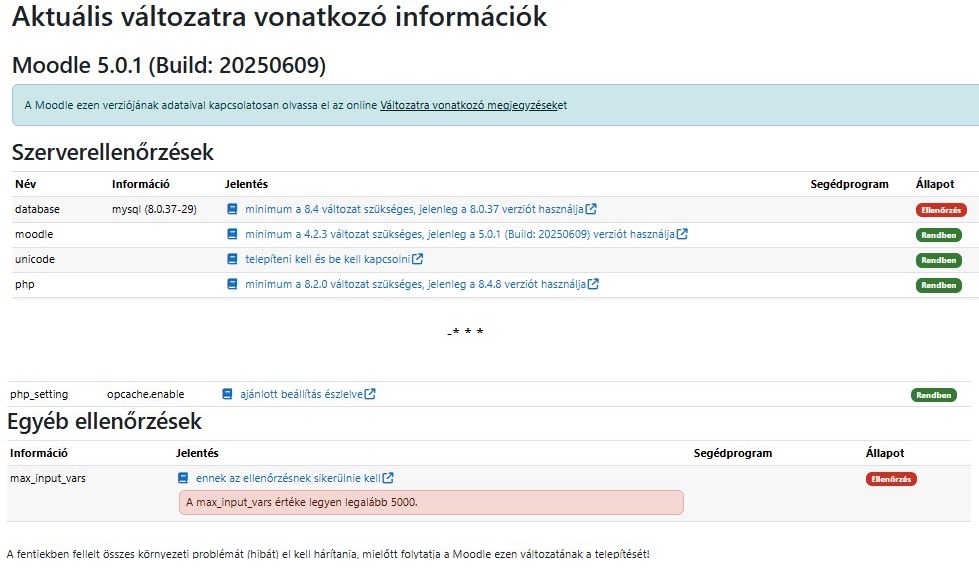Viewport: 979px width, 569px height.
Task: Select the 'mysql (8.0.37-29)' information cell
Action: click(154, 209)
